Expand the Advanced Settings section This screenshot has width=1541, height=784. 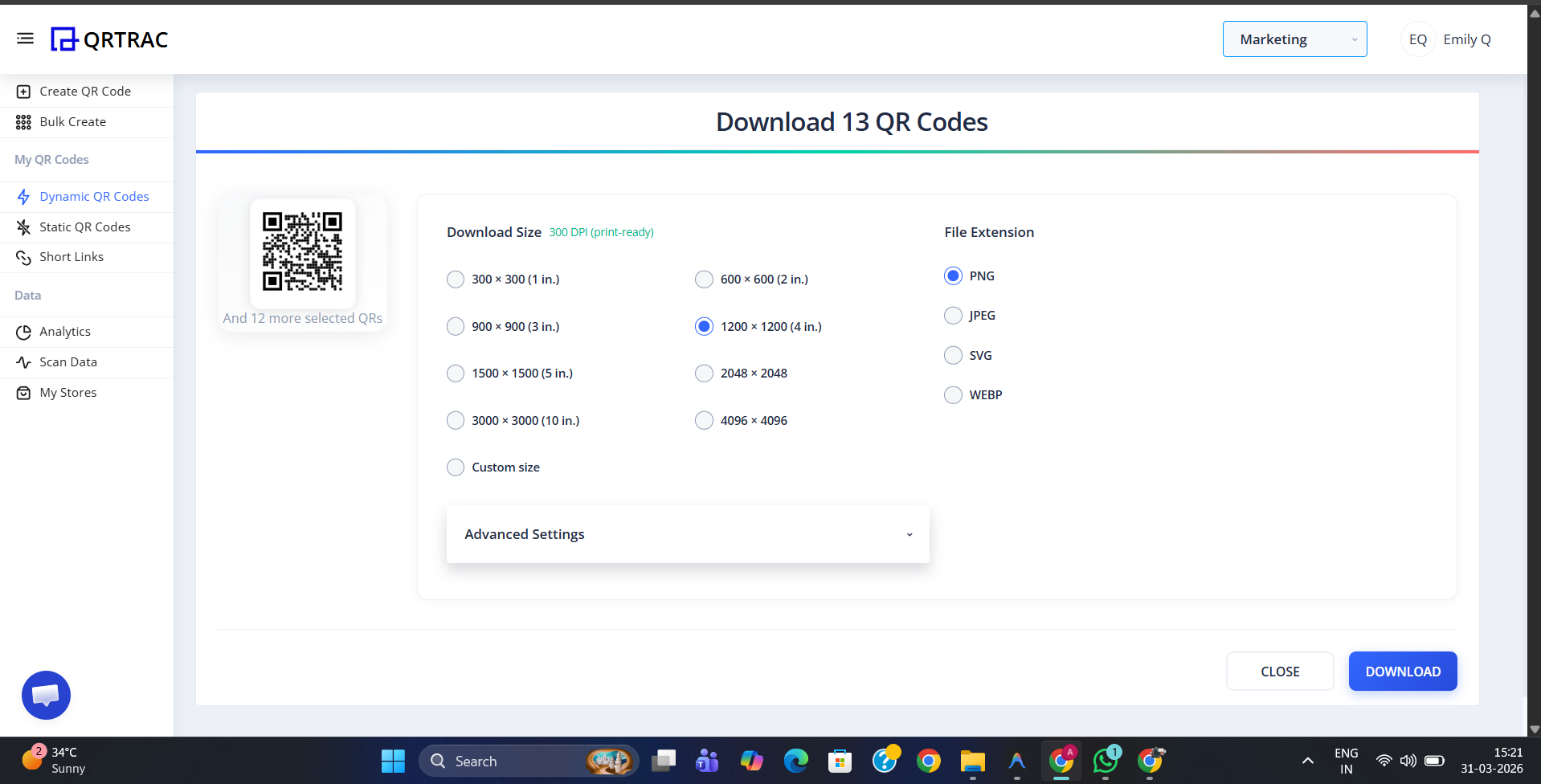tap(687, 533)
